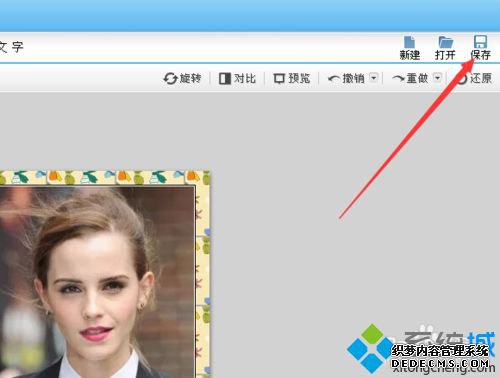The image size is (500, 378).
Task: Redo with the 重做 curved arrow
Action: coord(398,79)
